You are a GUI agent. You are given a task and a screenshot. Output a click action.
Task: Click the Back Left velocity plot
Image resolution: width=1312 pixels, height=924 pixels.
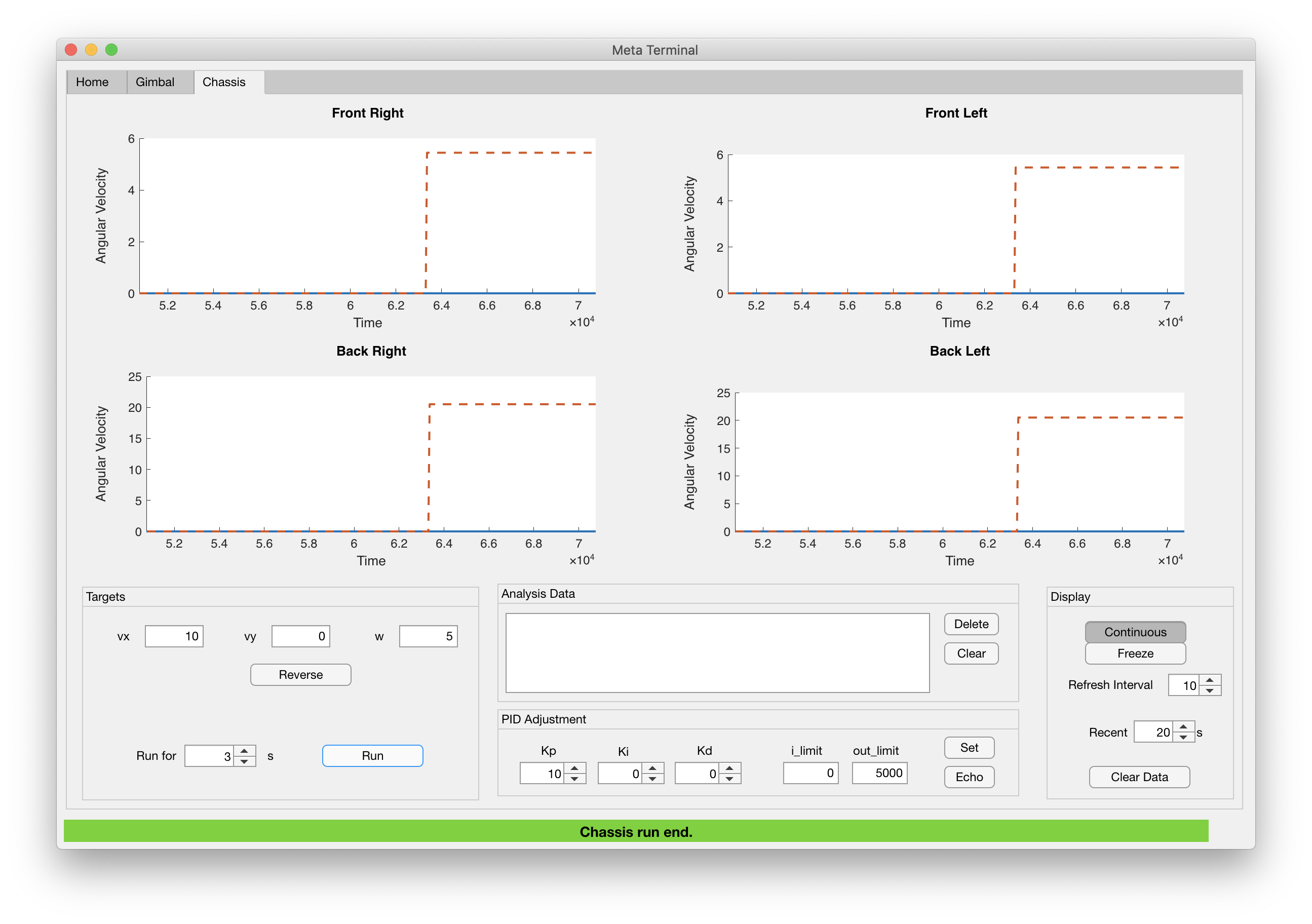pos(959,461)
